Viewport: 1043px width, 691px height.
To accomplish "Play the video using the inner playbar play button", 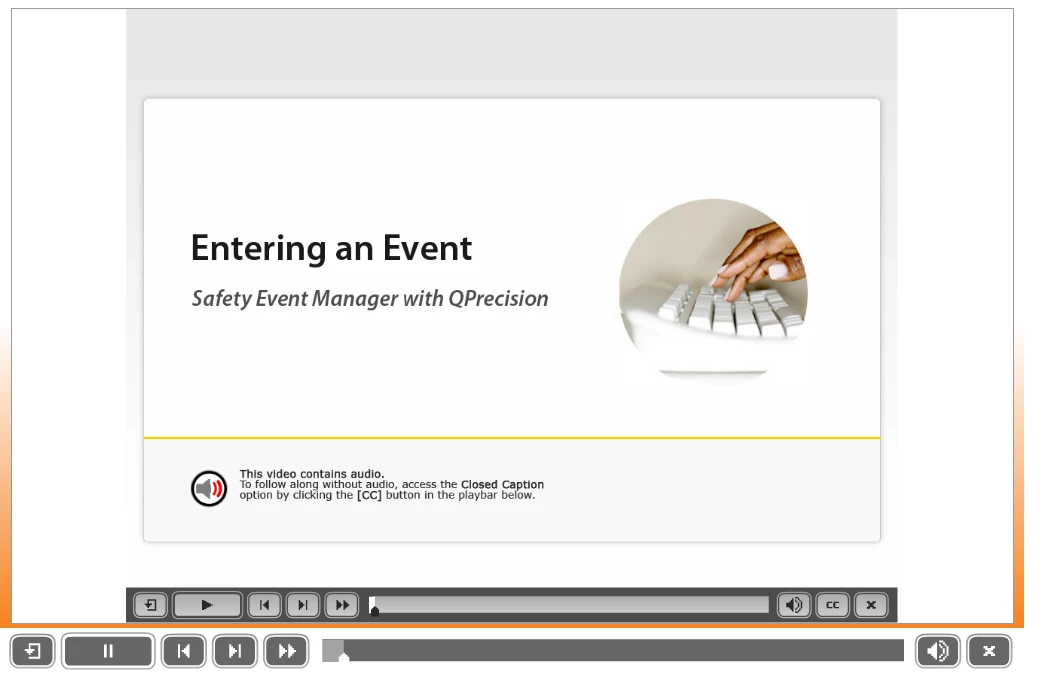I will 207,605.
